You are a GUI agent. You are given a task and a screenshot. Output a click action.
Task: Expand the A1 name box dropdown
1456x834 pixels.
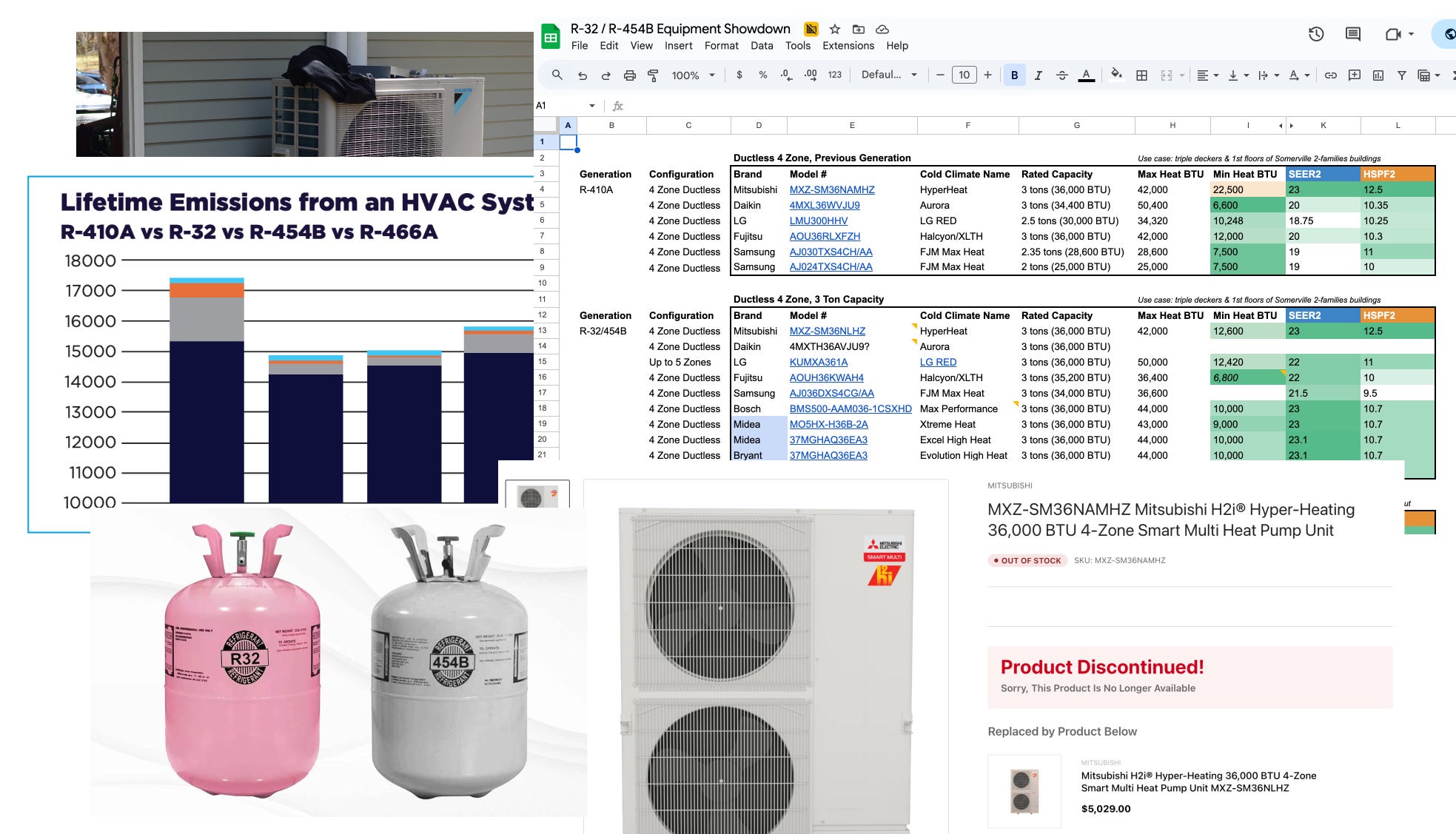591,106
